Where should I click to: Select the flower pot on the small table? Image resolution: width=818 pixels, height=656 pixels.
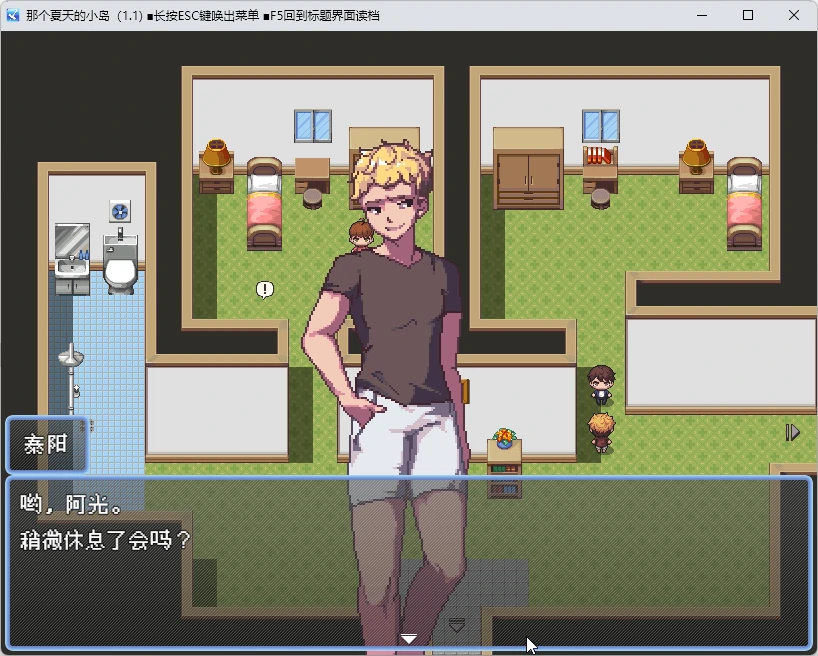coord(504,437)
